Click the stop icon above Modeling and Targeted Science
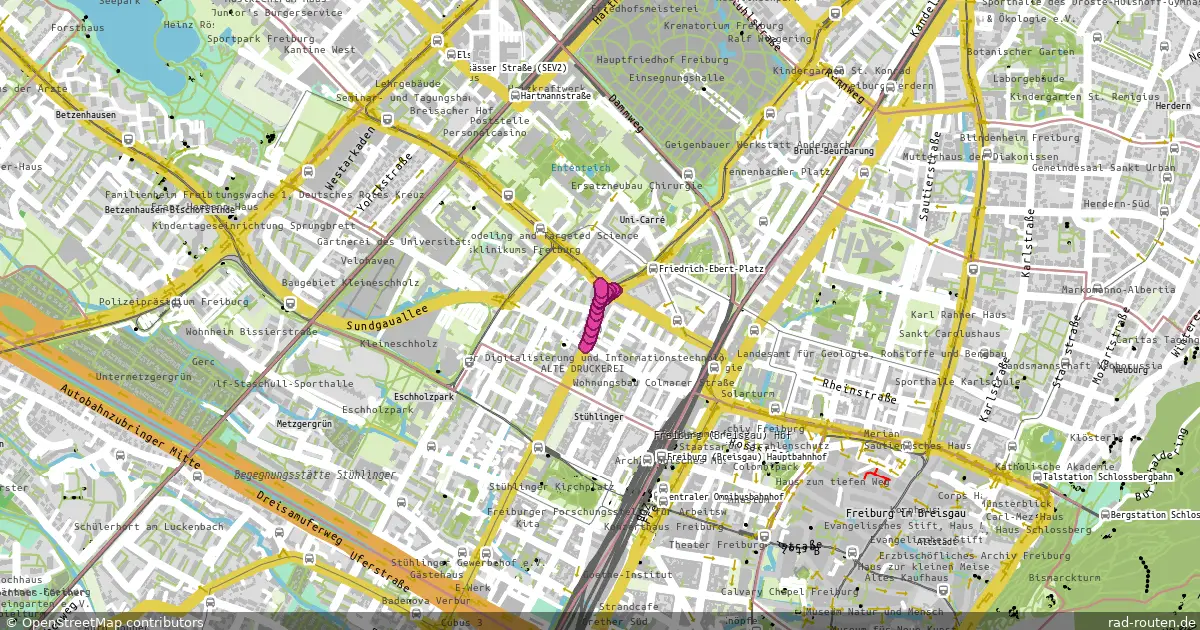The height and width of the screenshot is (630, 1200). tap(540, 228)
